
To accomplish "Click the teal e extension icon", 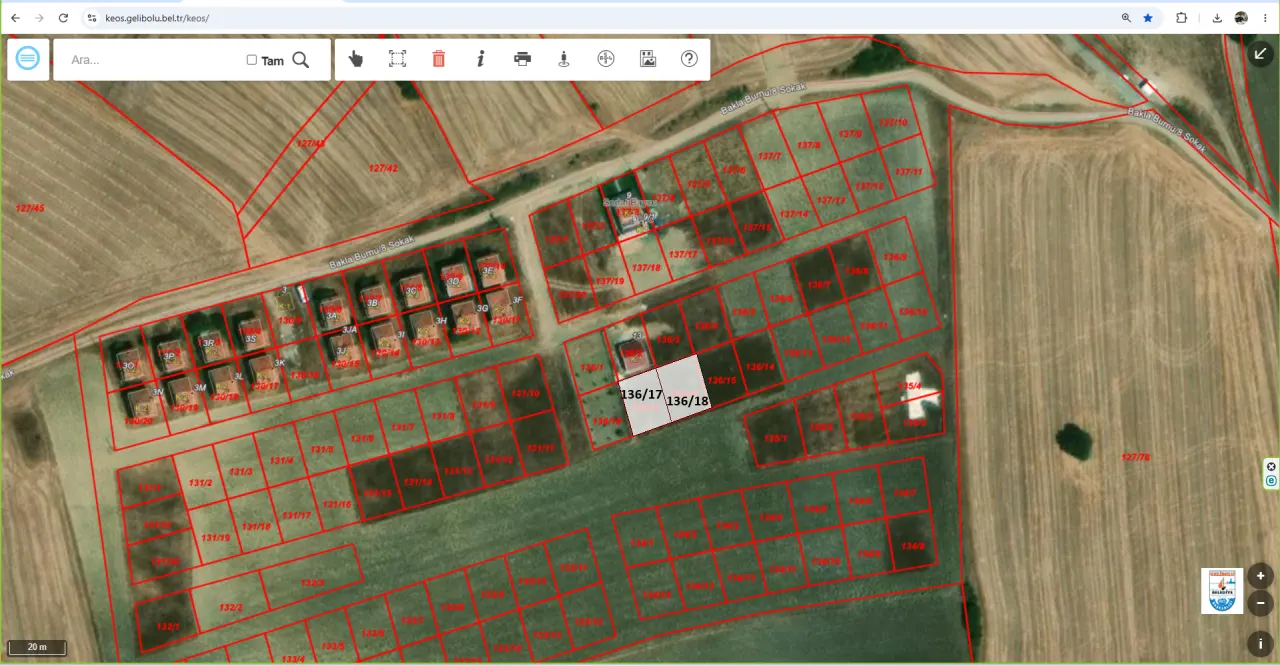I will tap(1271, 481).
